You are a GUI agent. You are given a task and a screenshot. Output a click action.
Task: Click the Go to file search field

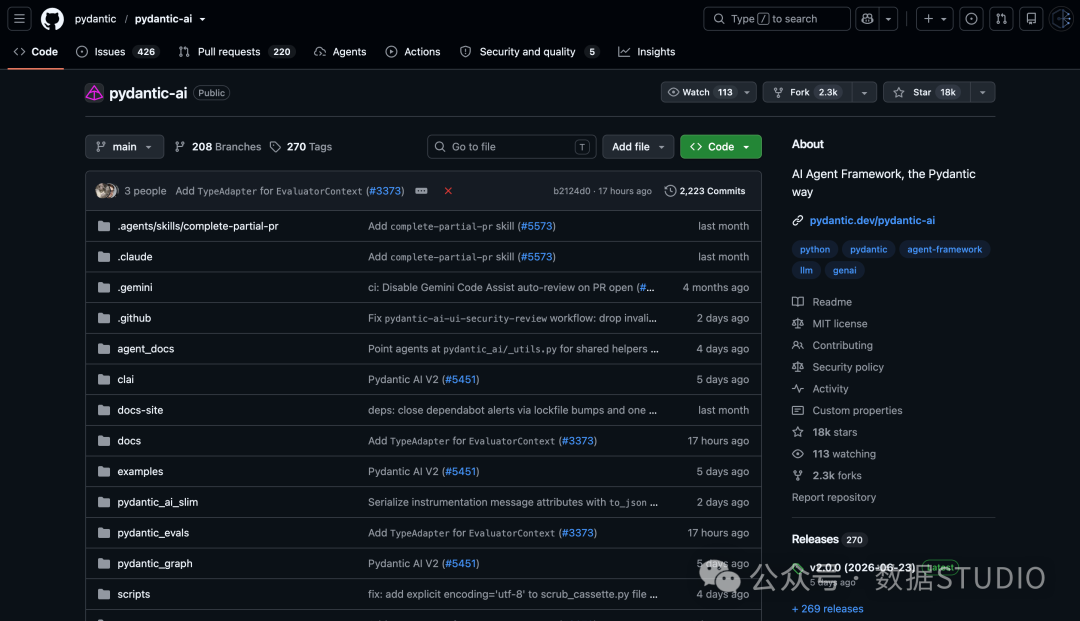coord(510,147)
